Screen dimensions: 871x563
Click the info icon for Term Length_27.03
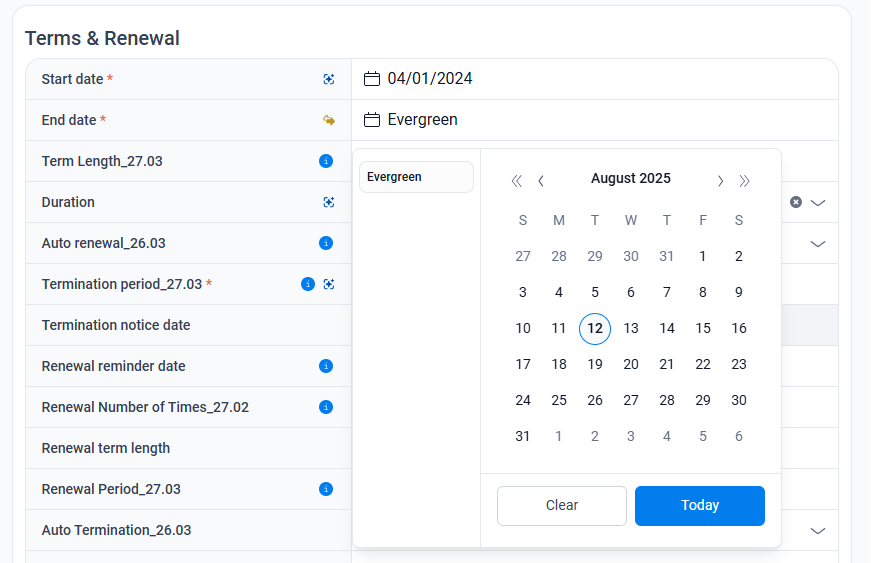325,161
